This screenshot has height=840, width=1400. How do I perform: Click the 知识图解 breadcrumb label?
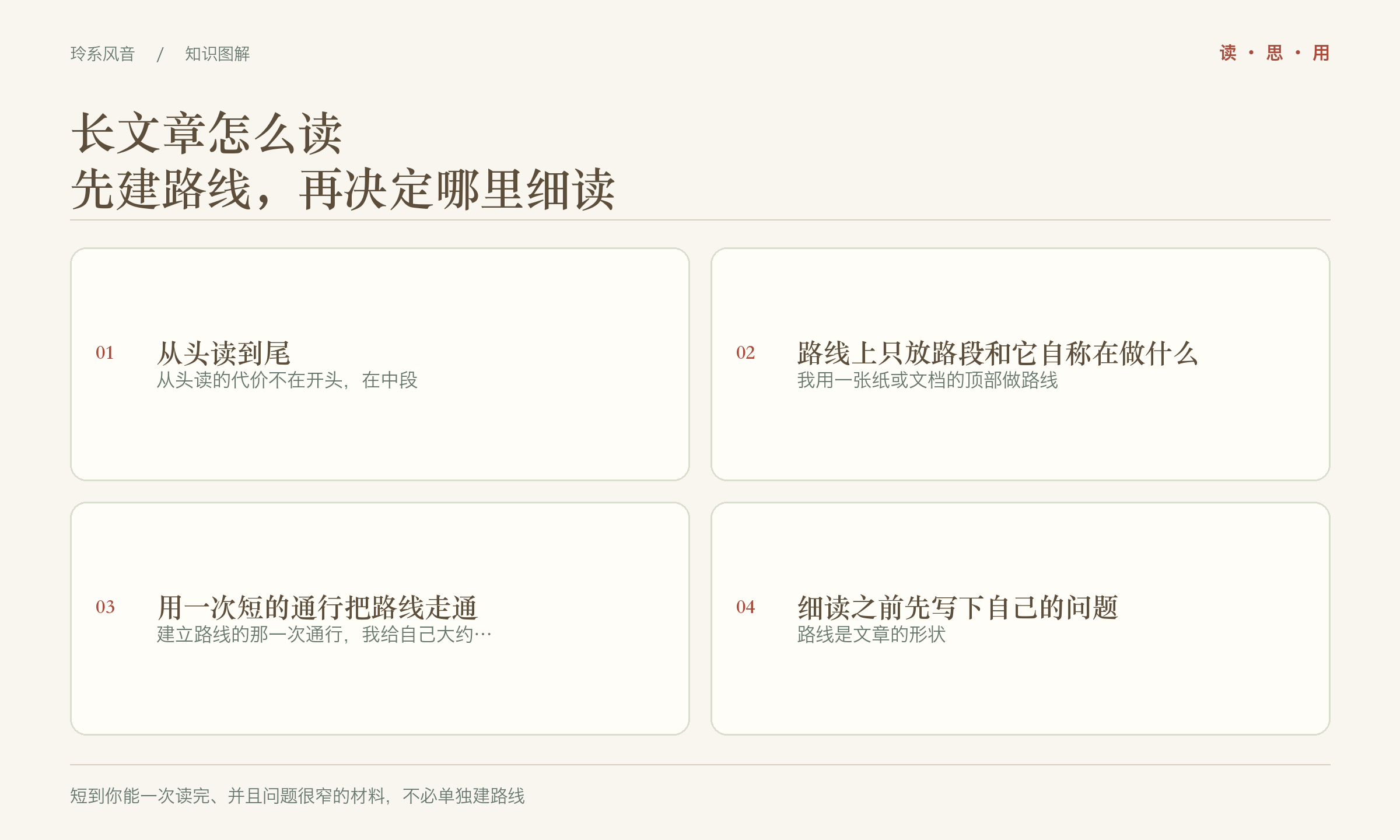pos(218,54)
